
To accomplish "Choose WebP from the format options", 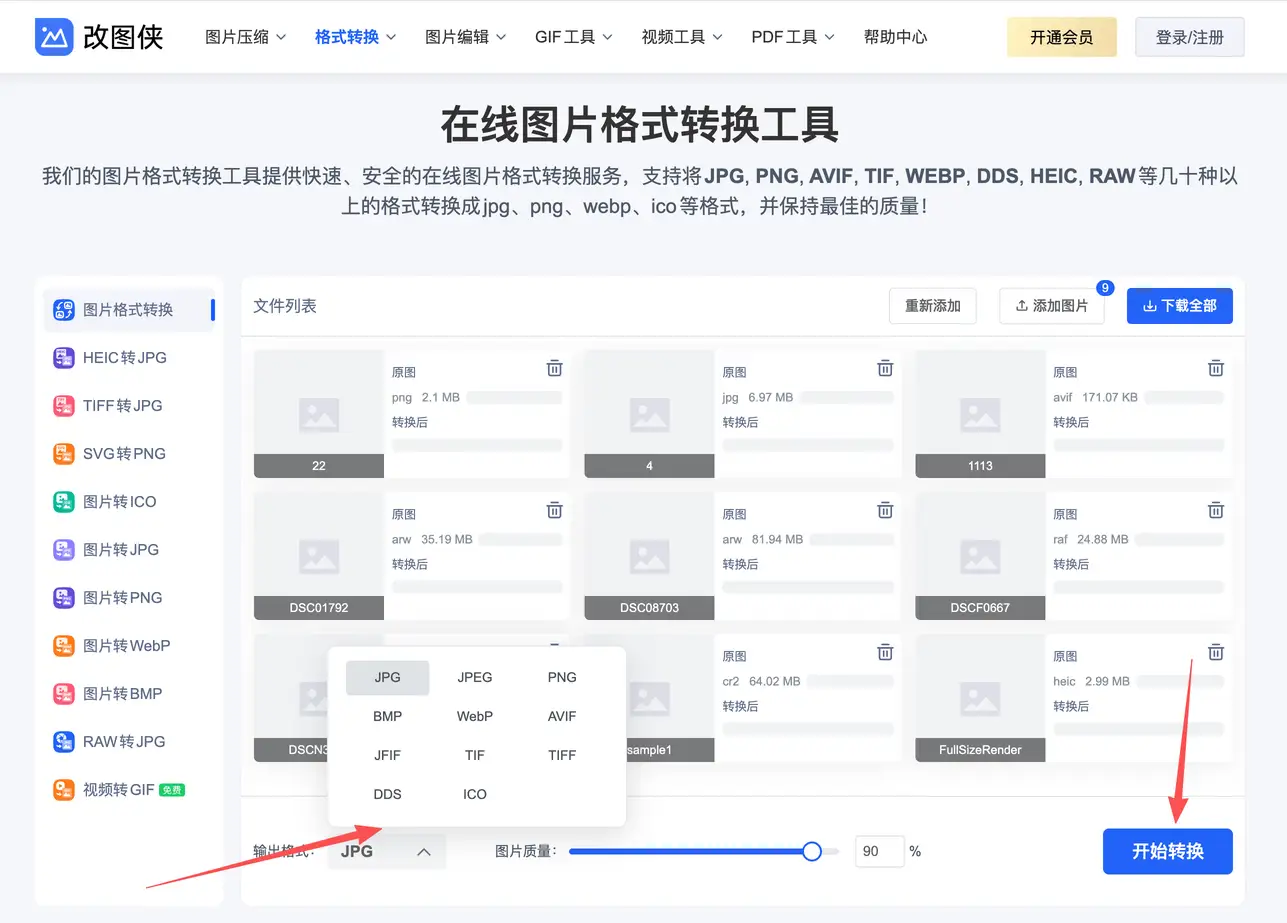I will 474,716.
